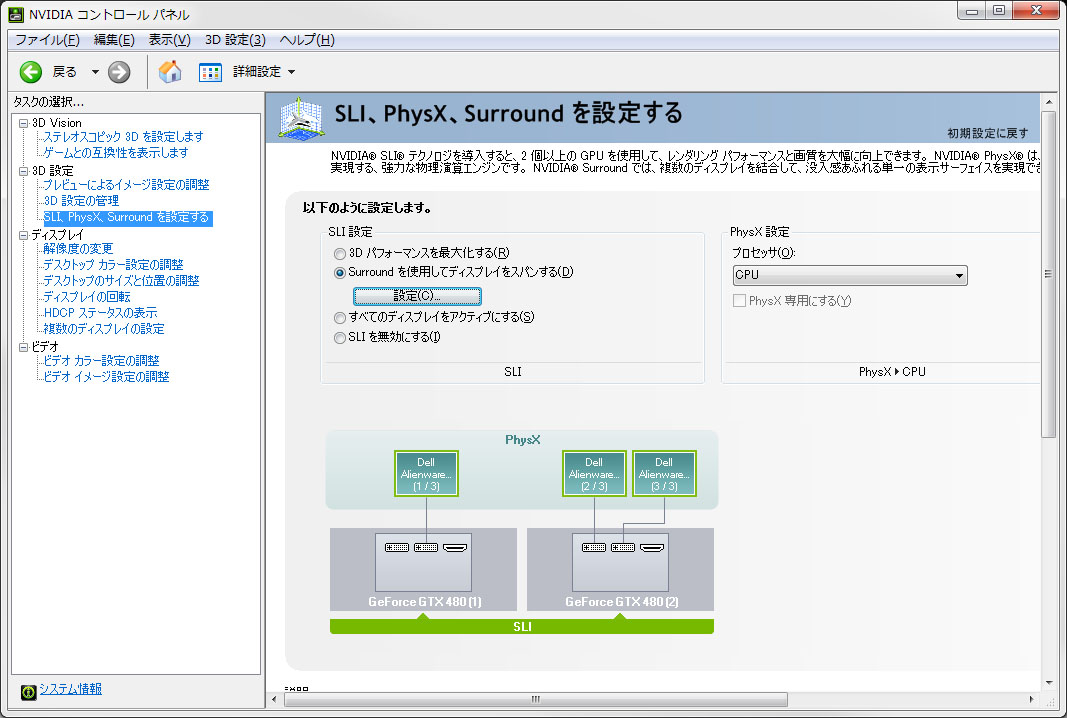
Task: Open ビデオ イメージ設定の調整 task
Action: pos(106,376)
